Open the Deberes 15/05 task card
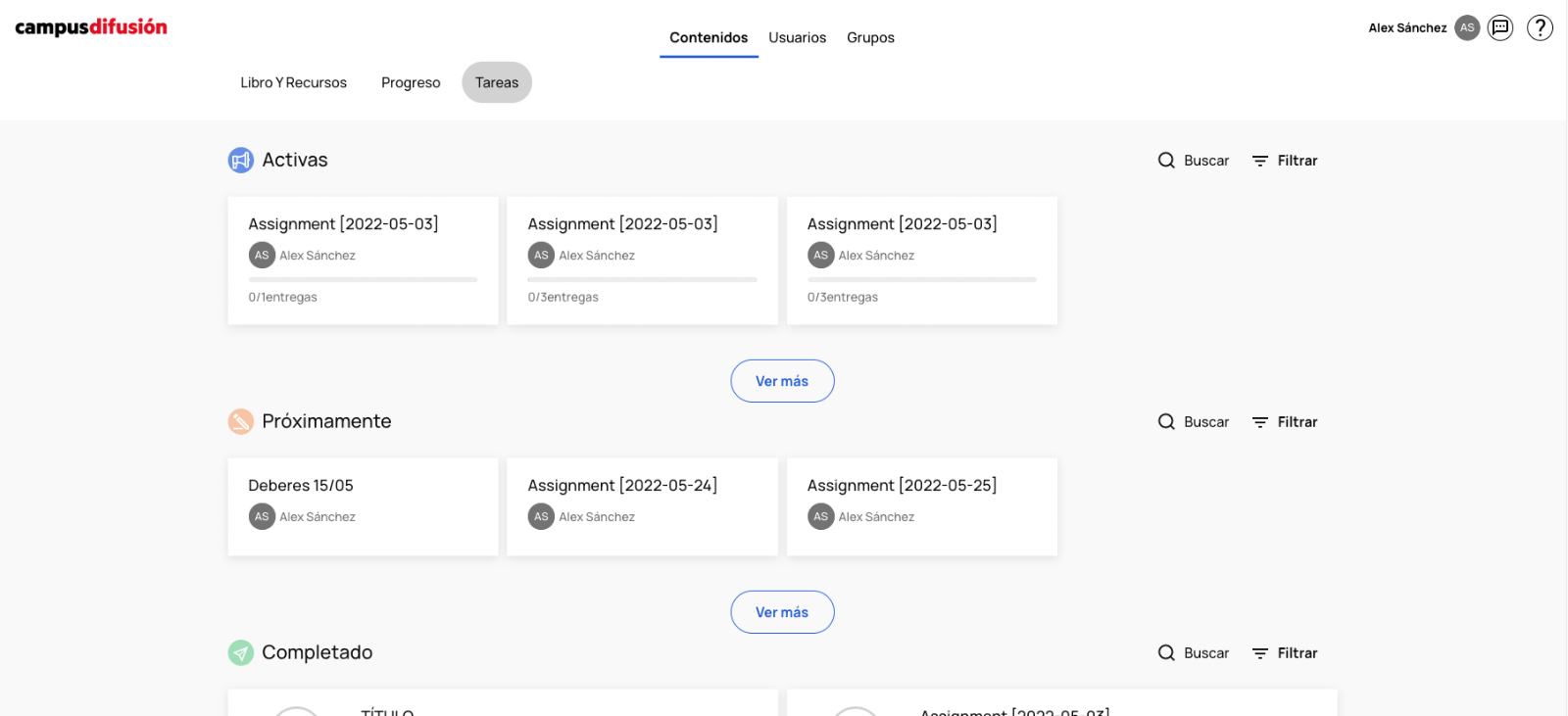Image resolution: width=1568 pixels, height=716 pixels. [x=364, y=507]
